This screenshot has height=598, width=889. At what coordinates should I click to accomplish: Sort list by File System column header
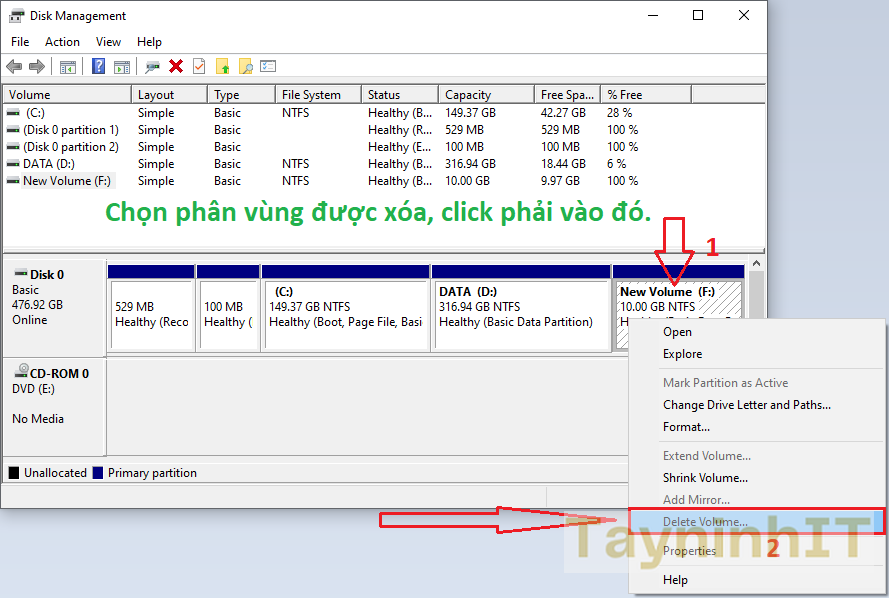(x=311, y=95)
